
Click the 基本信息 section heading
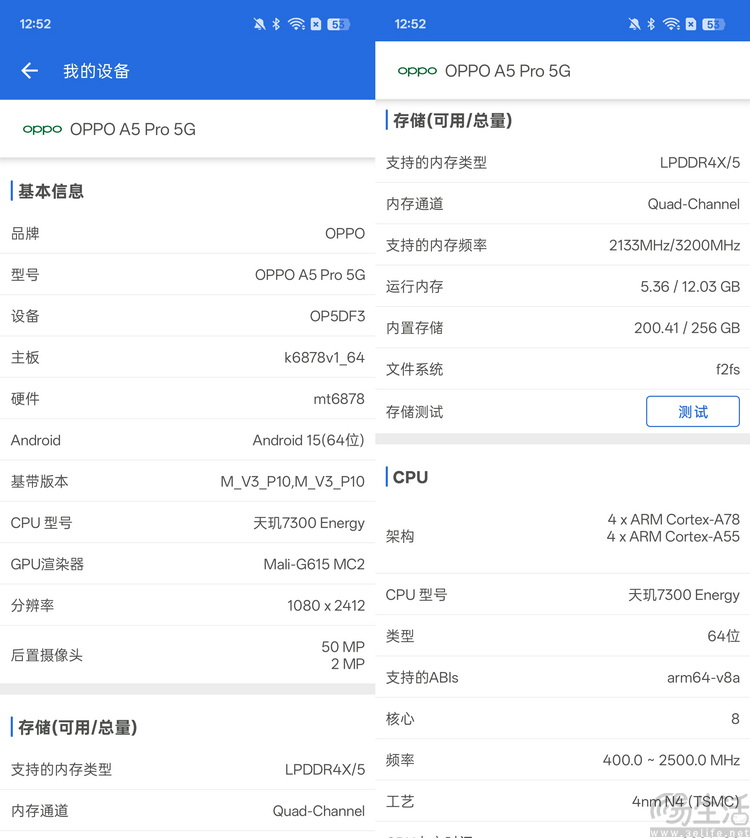51,191
